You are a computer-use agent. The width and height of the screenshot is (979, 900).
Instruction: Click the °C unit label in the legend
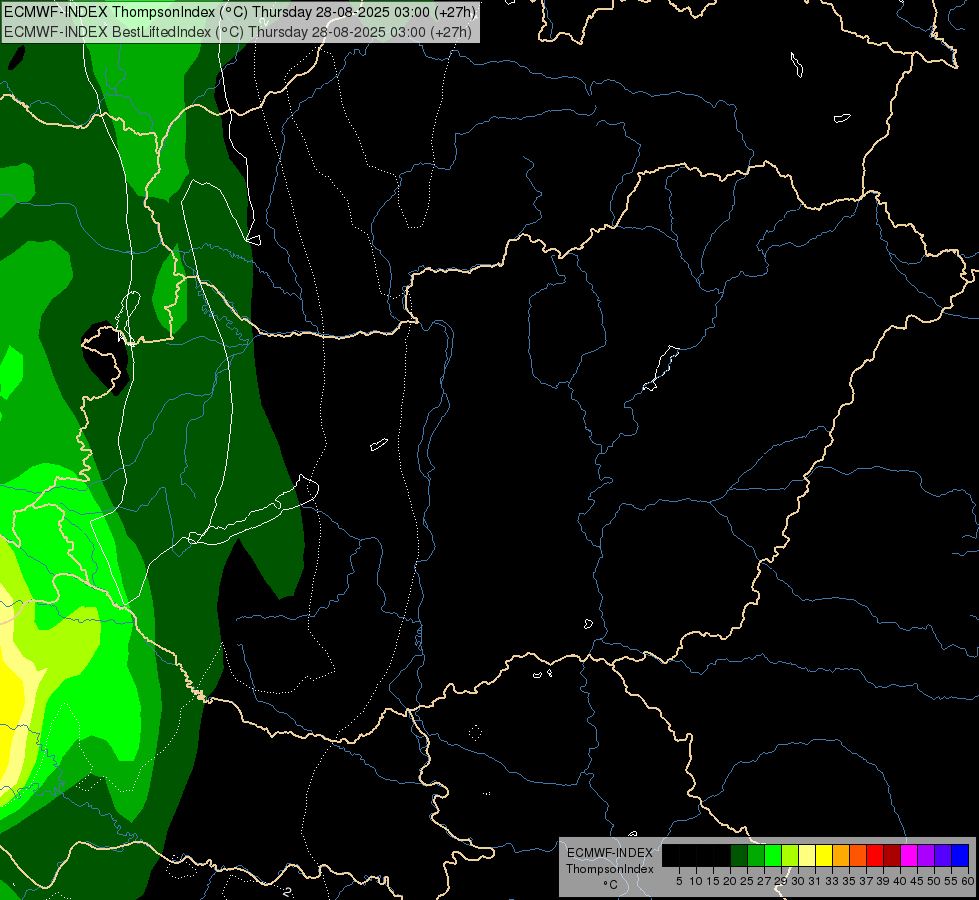(610, 884)
